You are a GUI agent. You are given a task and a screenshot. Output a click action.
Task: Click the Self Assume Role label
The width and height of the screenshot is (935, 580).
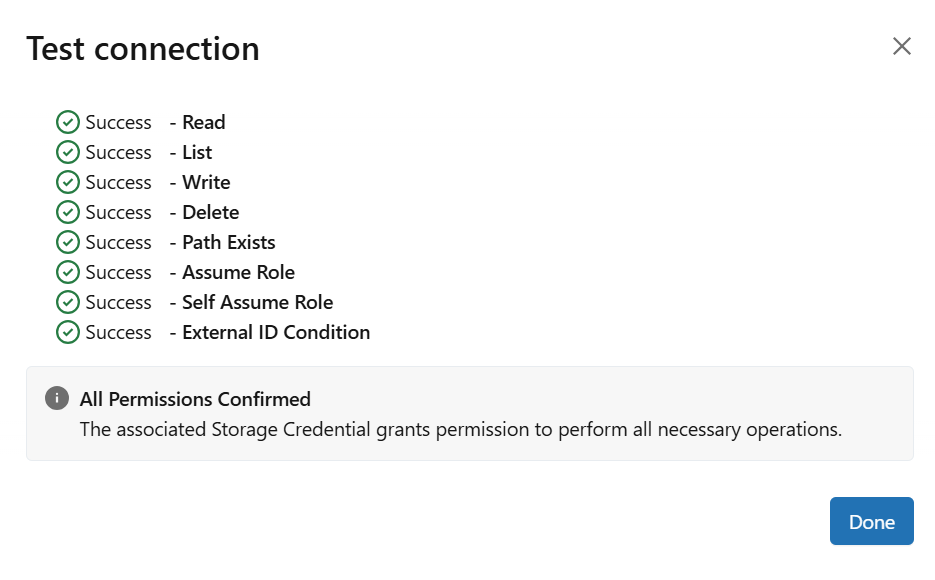[x=257, y=302]
